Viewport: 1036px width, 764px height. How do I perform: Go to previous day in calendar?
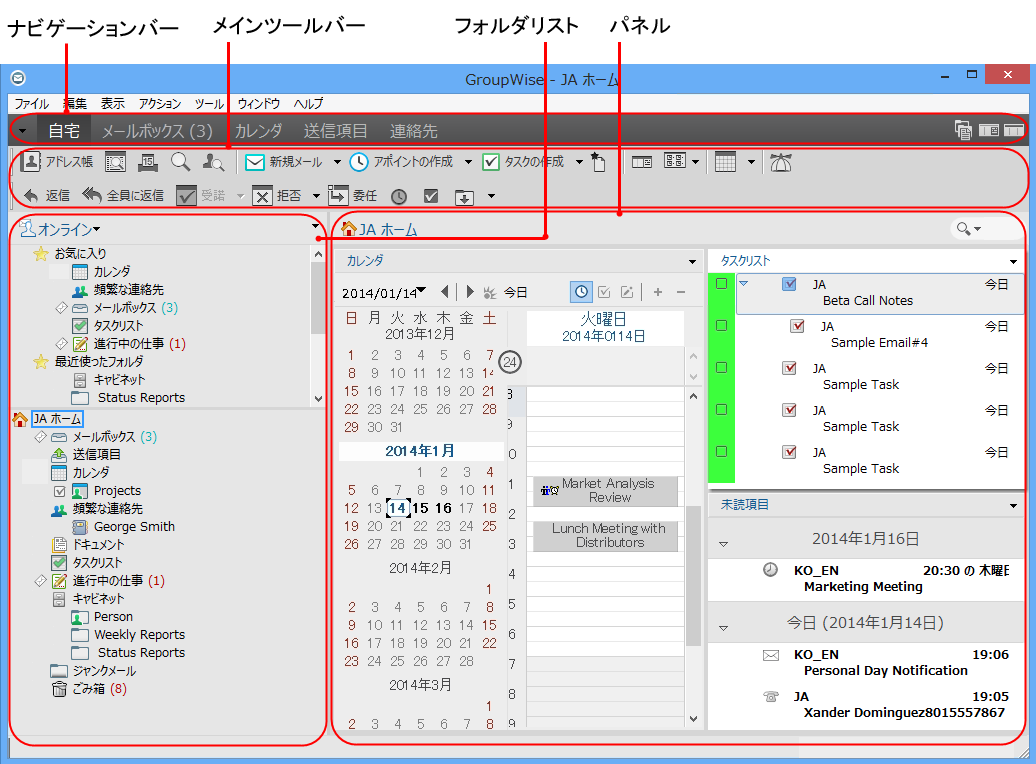coord(445,291)
